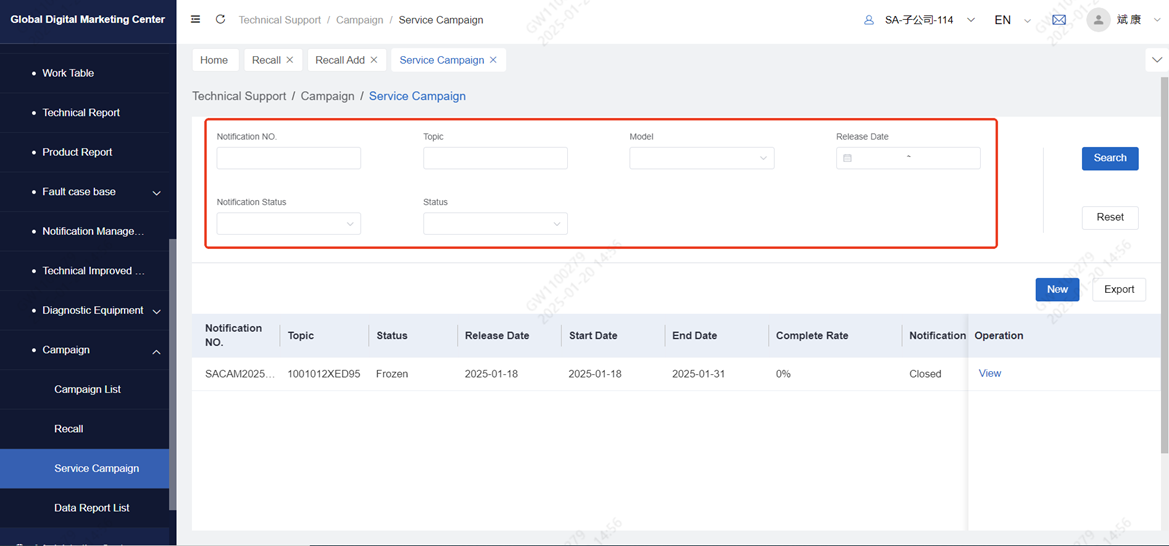Click the Notification NO. input field

288,158
